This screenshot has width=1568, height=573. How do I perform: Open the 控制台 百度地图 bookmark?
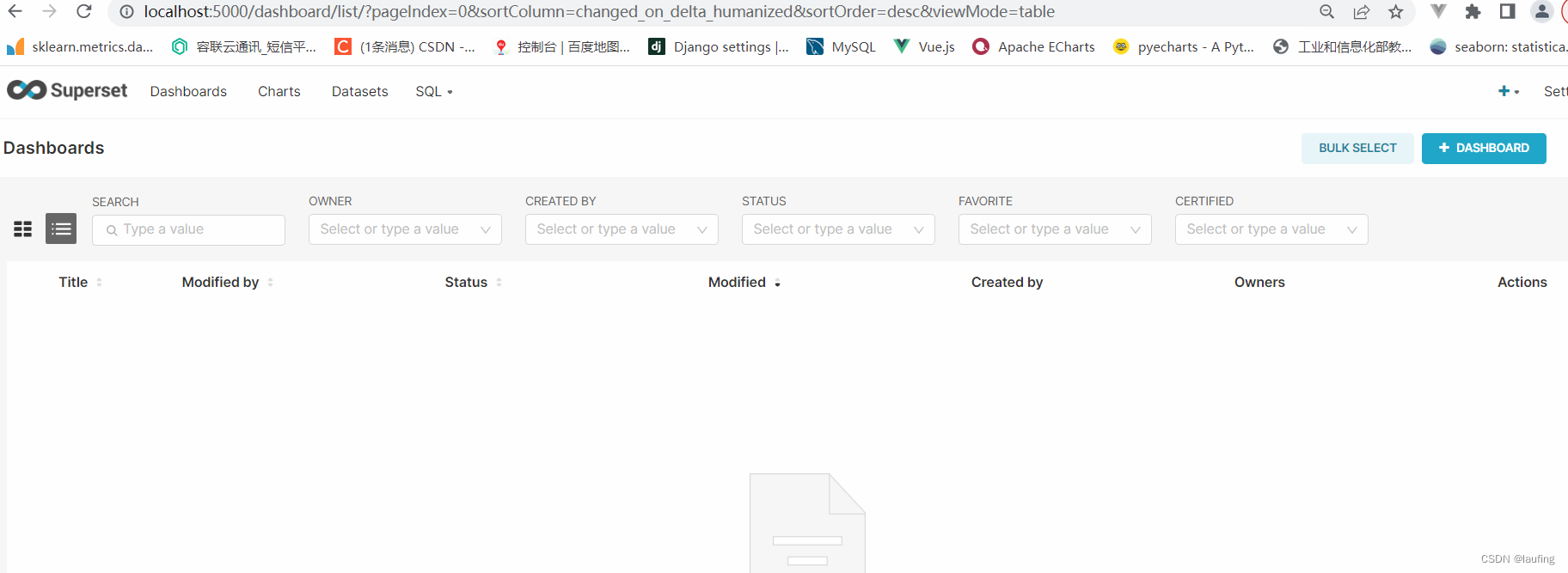pos(562,46)
